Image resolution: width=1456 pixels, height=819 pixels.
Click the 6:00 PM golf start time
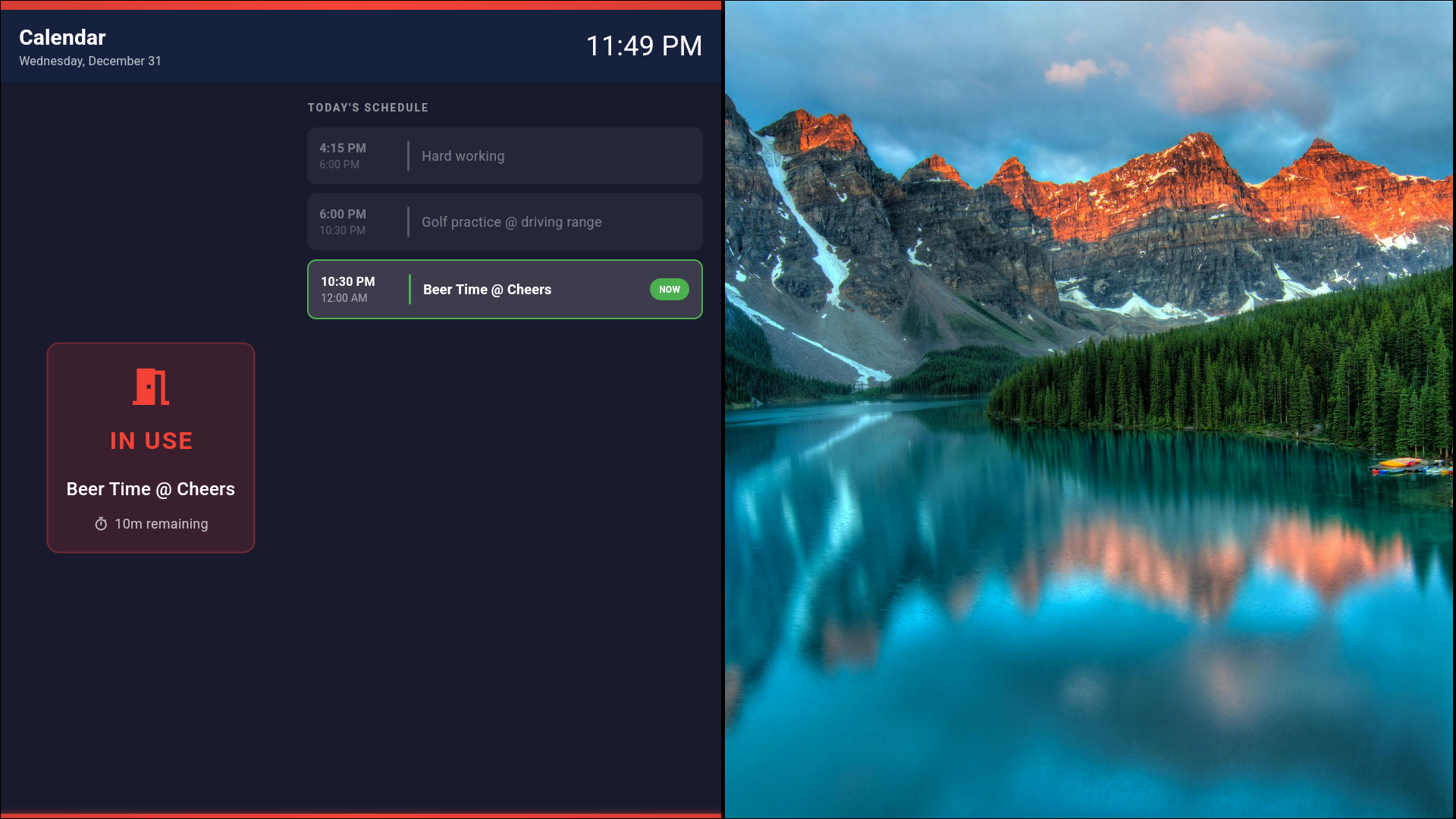343,214
